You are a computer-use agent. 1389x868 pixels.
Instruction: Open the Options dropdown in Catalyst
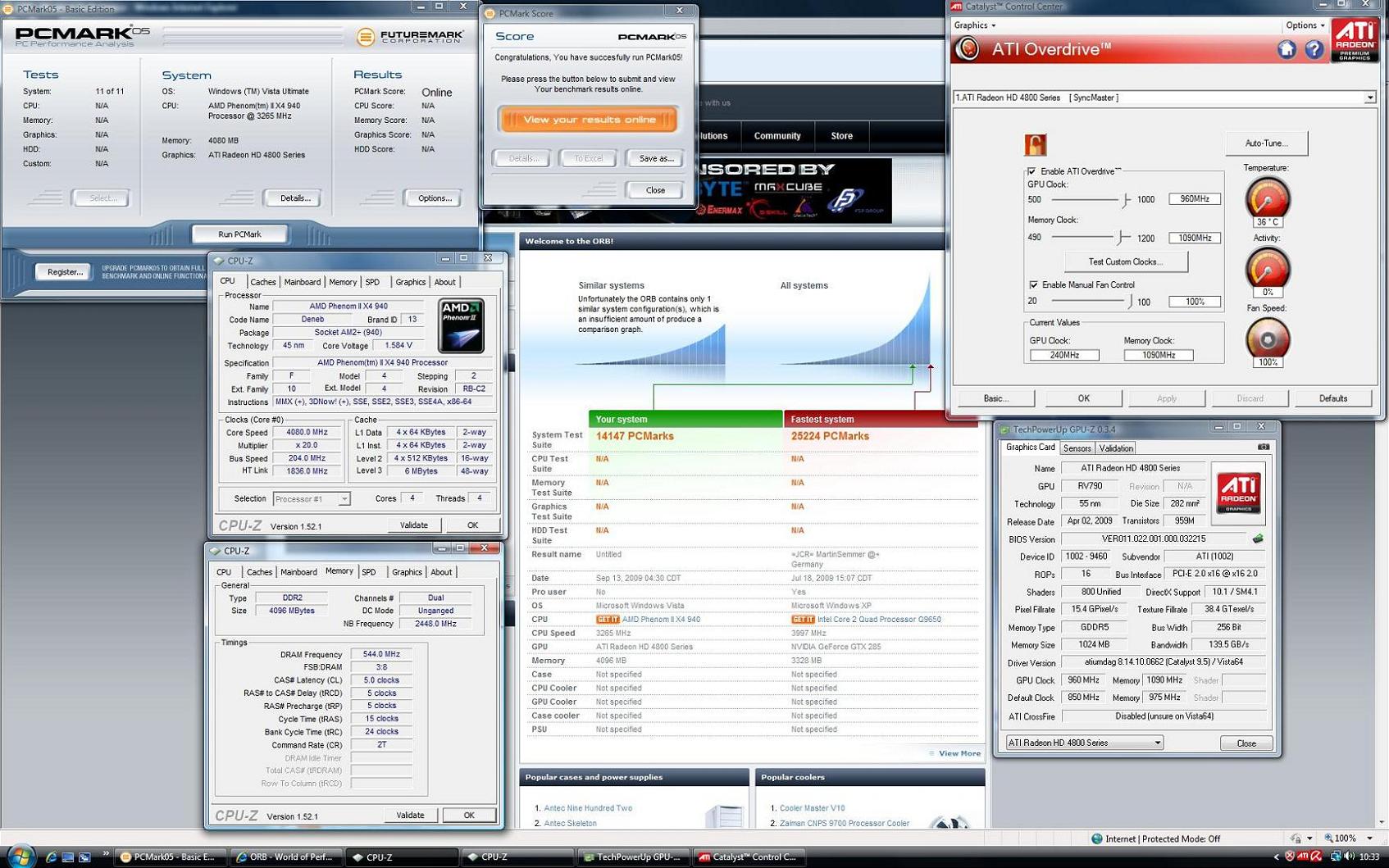(1305, 25)
